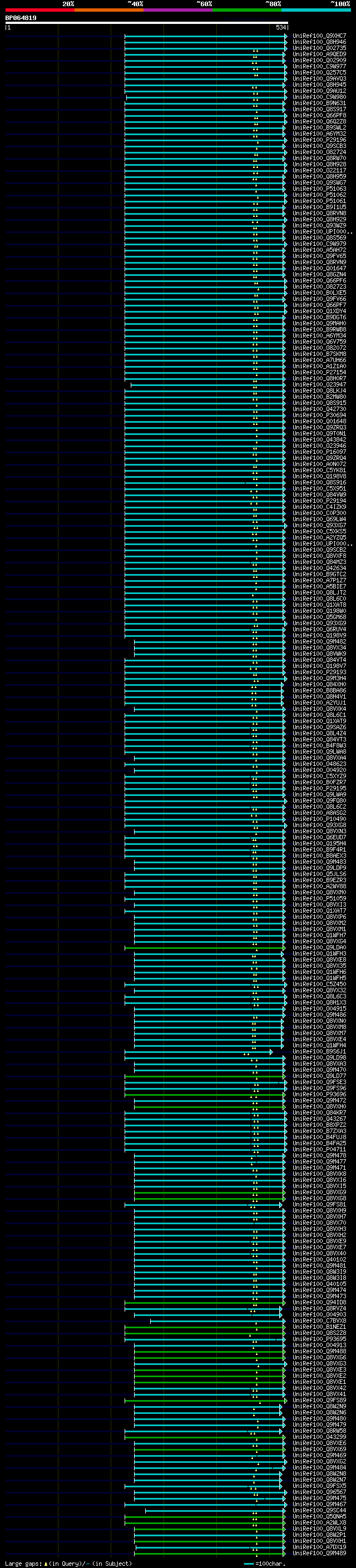Open hit UniRef100_Q84VT4

[x=319, y=660]
